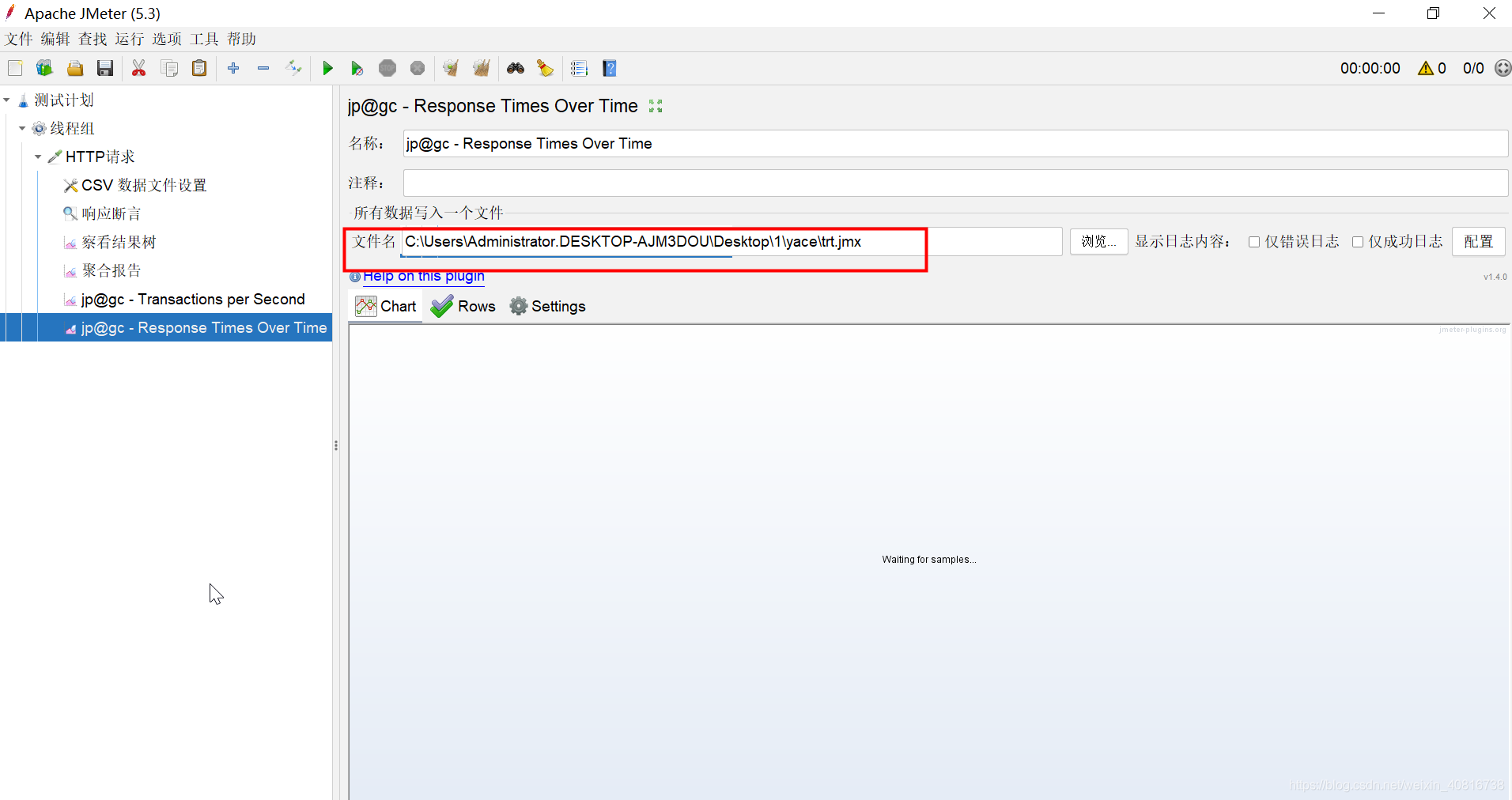1512x800 pixels.
Task: Click the vertical split pane divider handle
Action: 336,446
